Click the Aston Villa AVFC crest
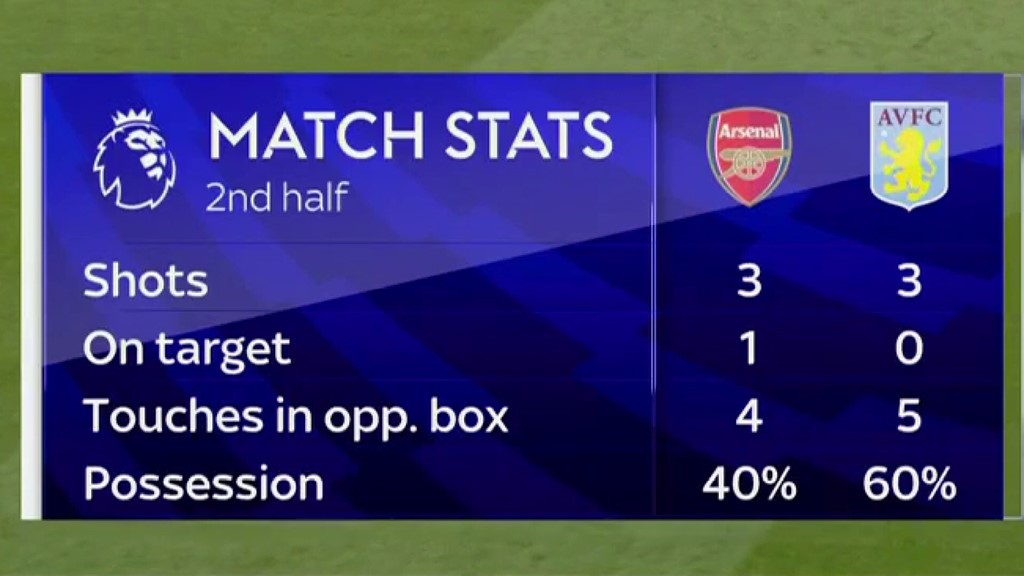 pyautogui.click(x=909, y=155)
